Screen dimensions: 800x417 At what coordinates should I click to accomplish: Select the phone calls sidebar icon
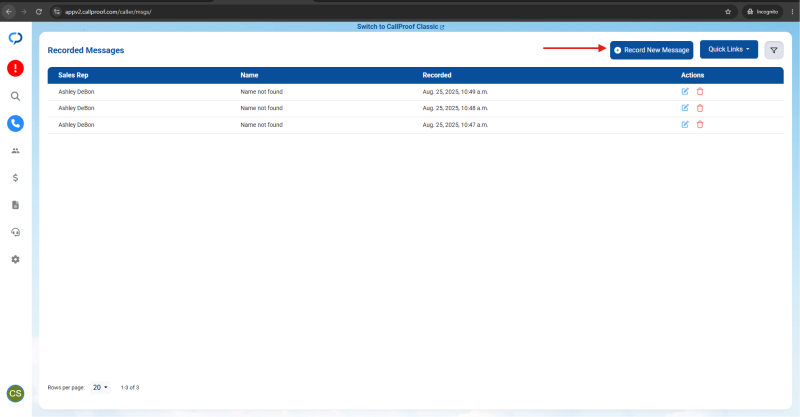(x=15, y=123)
